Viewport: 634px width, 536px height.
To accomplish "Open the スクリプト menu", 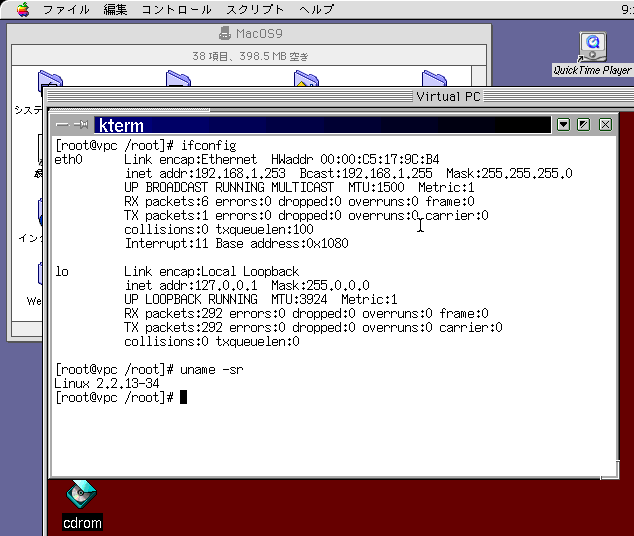I will pos(255,9).
